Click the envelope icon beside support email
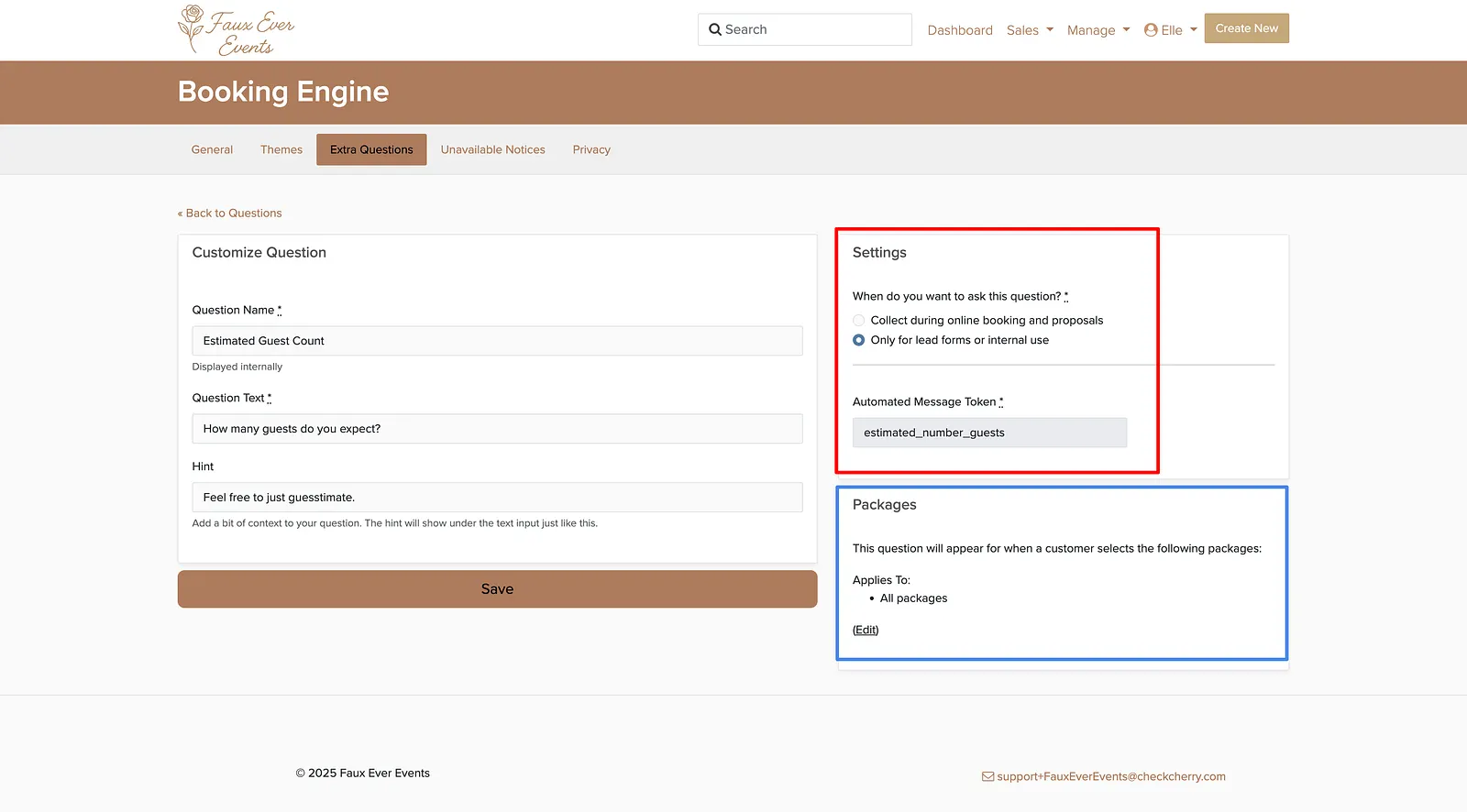 pos(987,776)
